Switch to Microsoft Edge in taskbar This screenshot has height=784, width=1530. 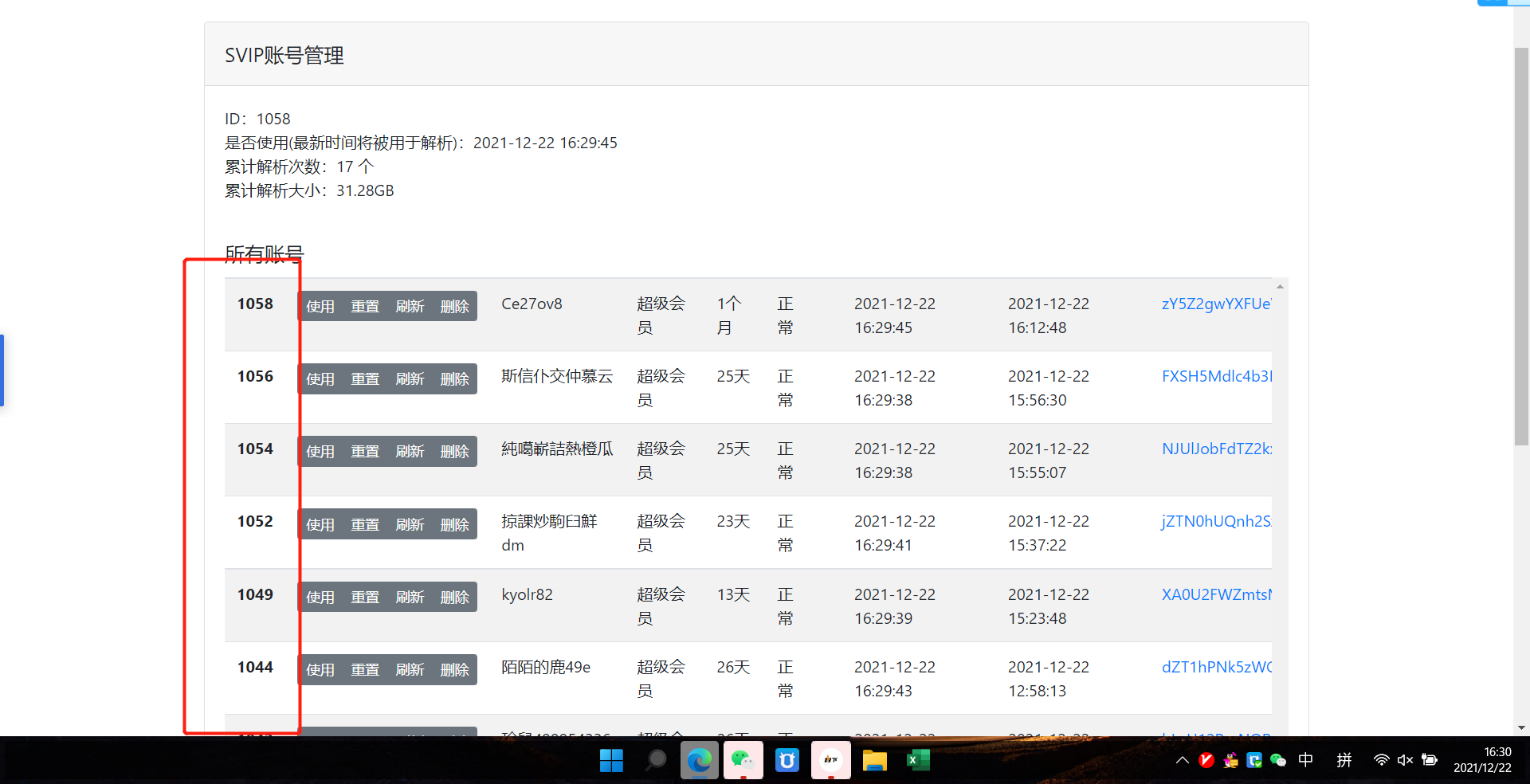[700, 761]
